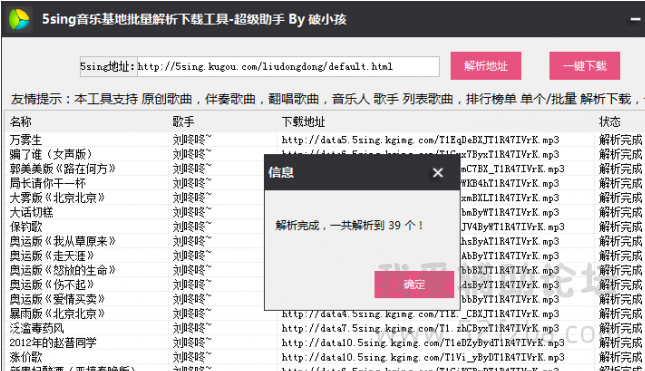Select the row 奥运版《怒放的生命》
The height and width of the screenshot is (371, 645).
point(322,270)
